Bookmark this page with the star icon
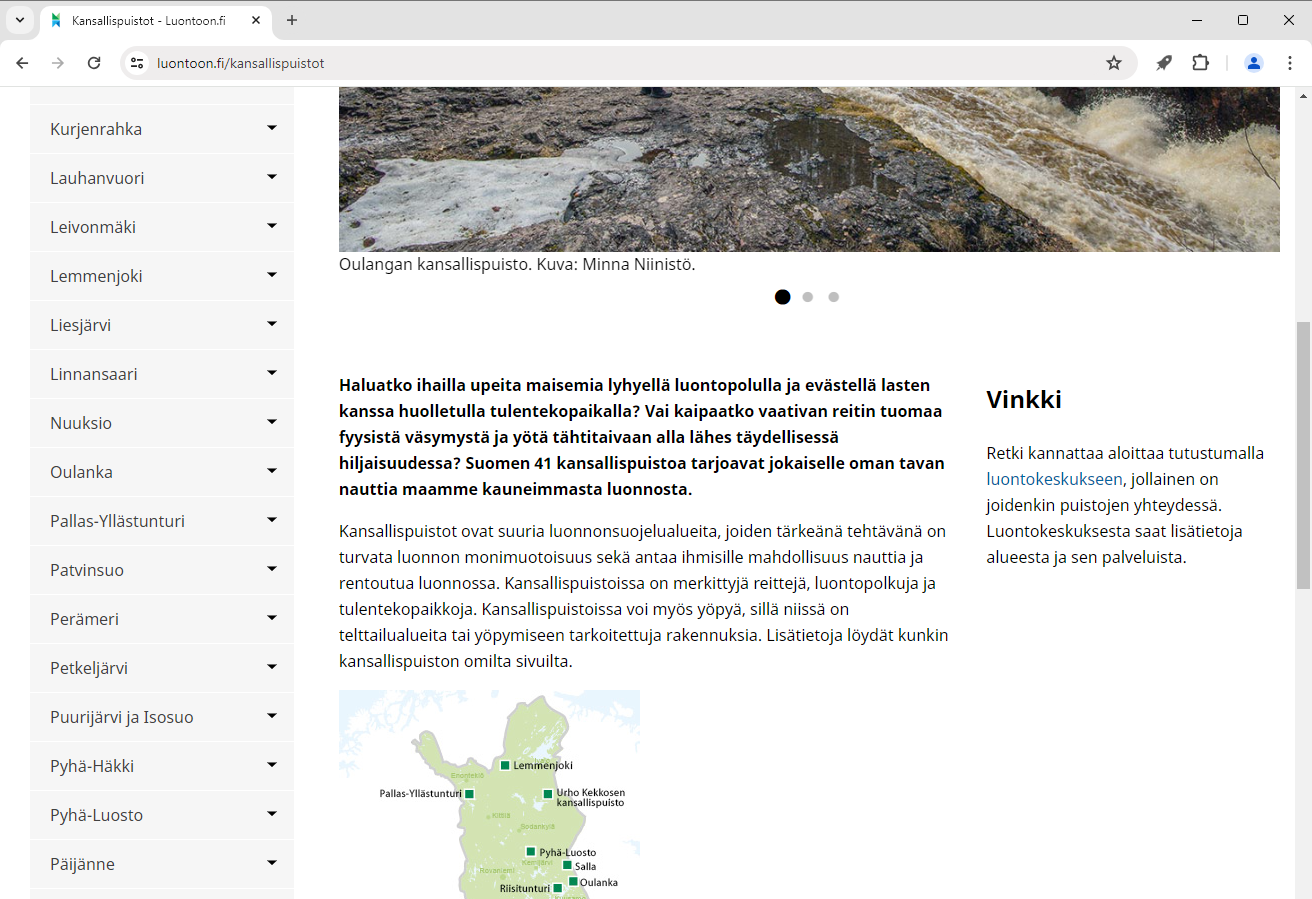This screenshot has width=1312, height=899. pos(1114,63)
